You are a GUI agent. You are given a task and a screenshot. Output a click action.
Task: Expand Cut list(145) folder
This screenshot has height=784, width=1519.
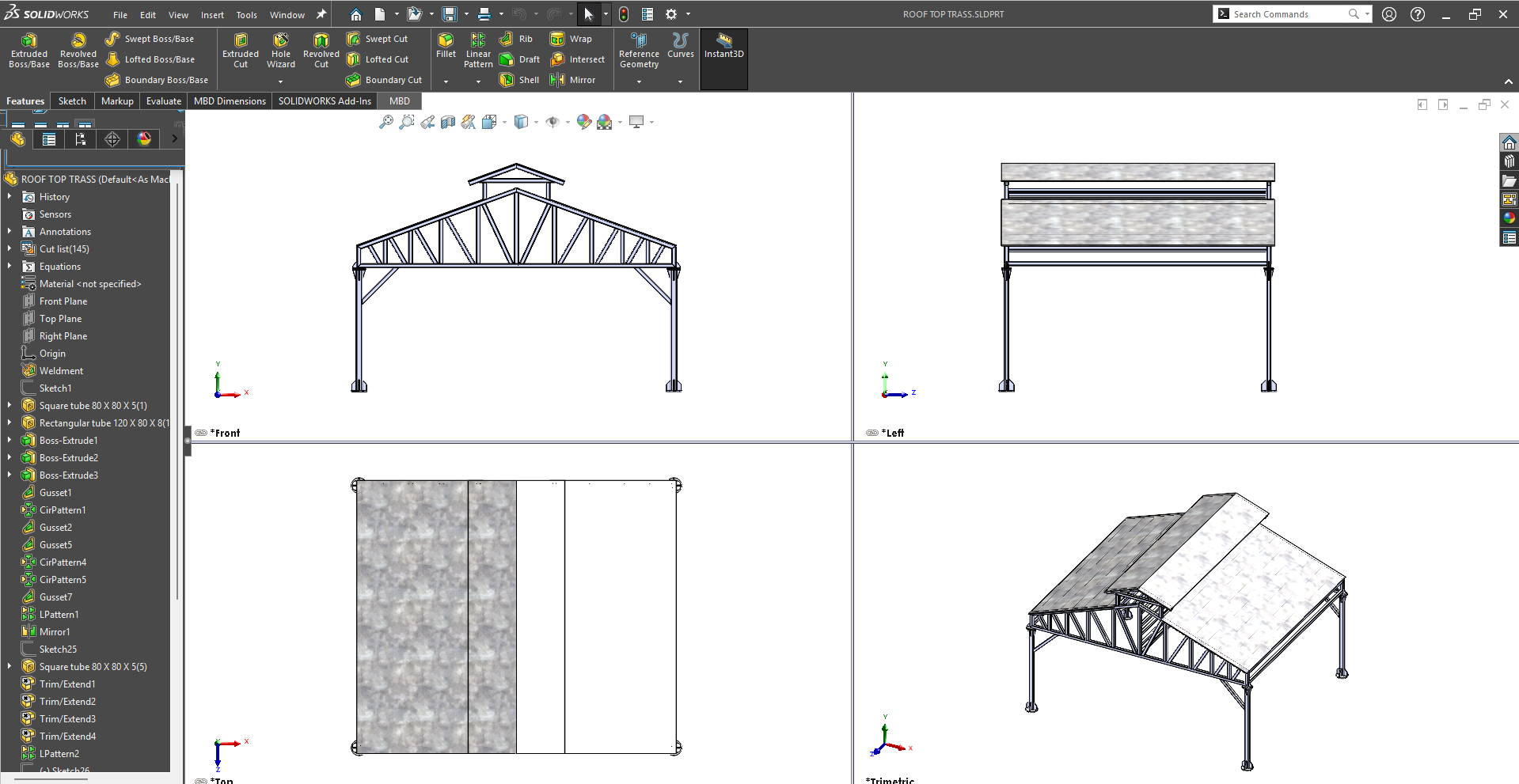click(9, 248)
